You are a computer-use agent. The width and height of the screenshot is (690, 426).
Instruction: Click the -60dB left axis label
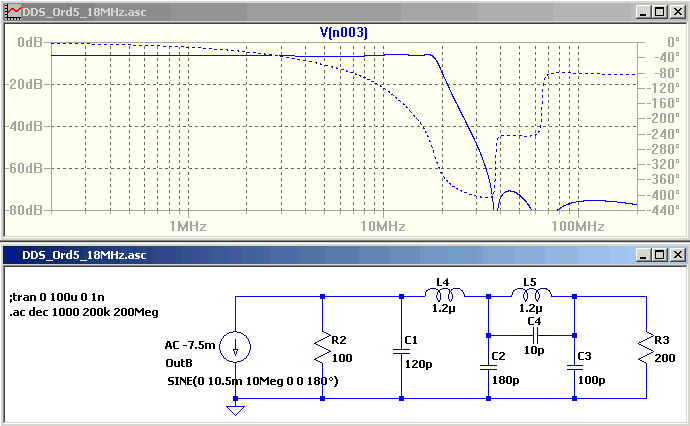(25, 168)
